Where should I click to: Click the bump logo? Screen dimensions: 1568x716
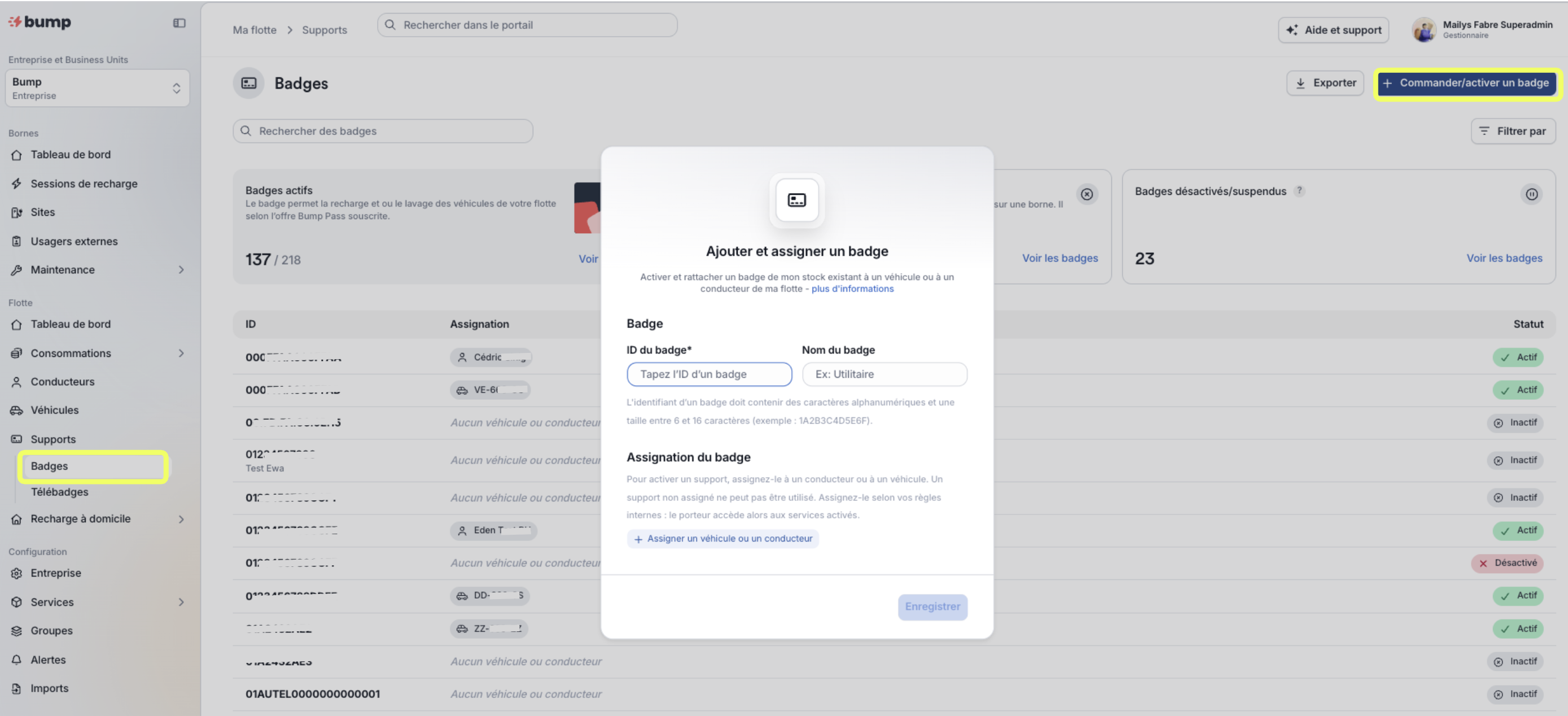(x=40, y=22)
